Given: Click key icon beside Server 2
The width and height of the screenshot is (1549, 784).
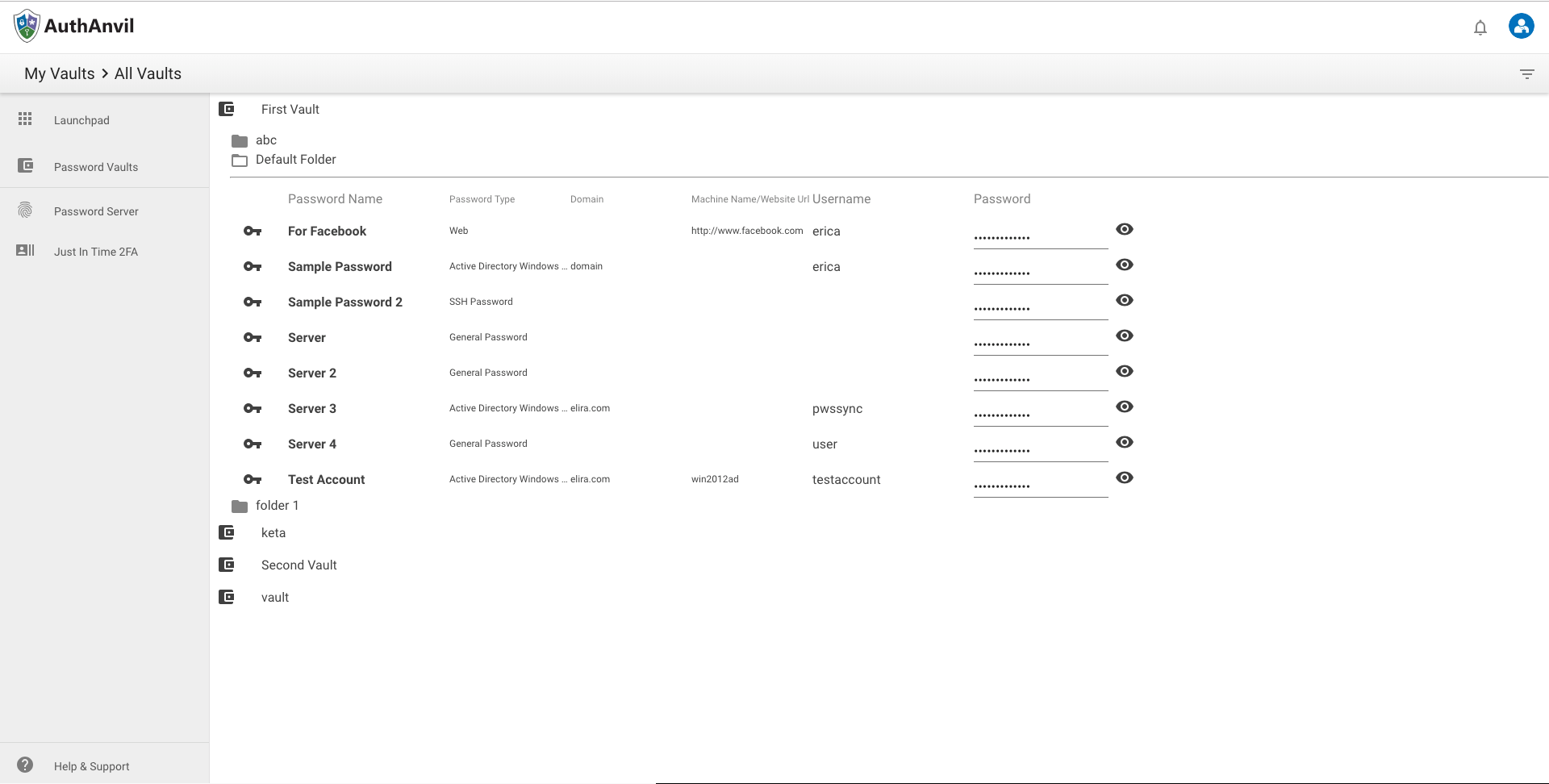Looking at the screenshot, I should coord(253,373).
